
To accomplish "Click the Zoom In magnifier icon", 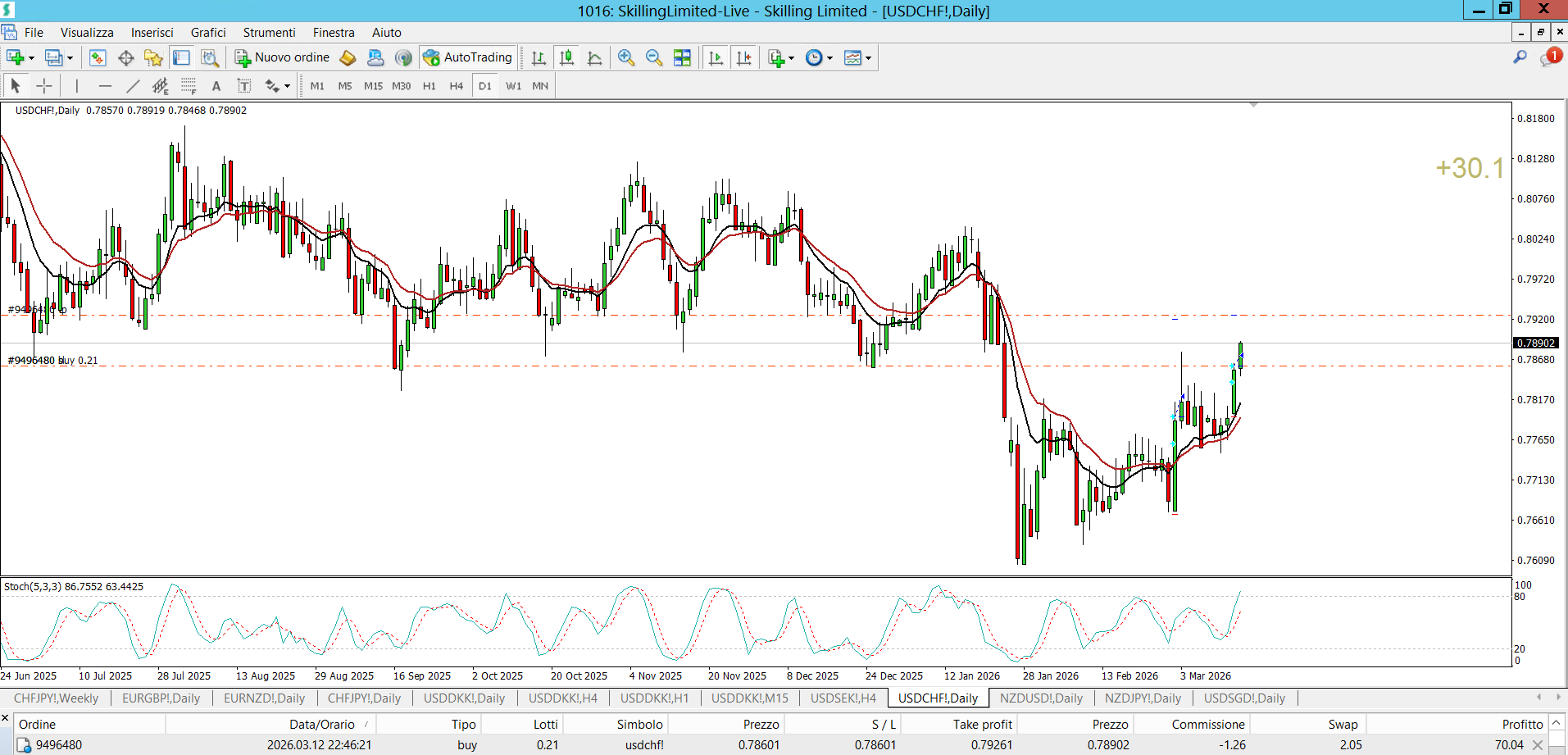I will pos(626,57).
